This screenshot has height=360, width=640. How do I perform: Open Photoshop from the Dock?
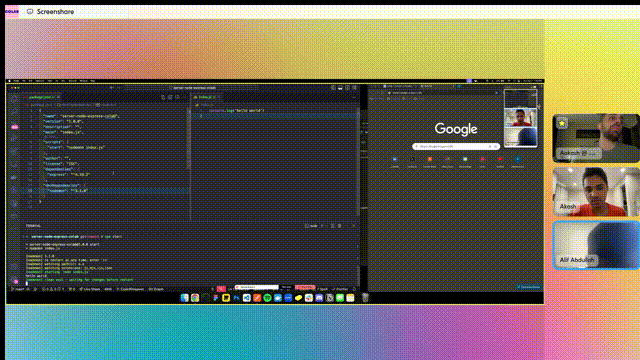236,298
